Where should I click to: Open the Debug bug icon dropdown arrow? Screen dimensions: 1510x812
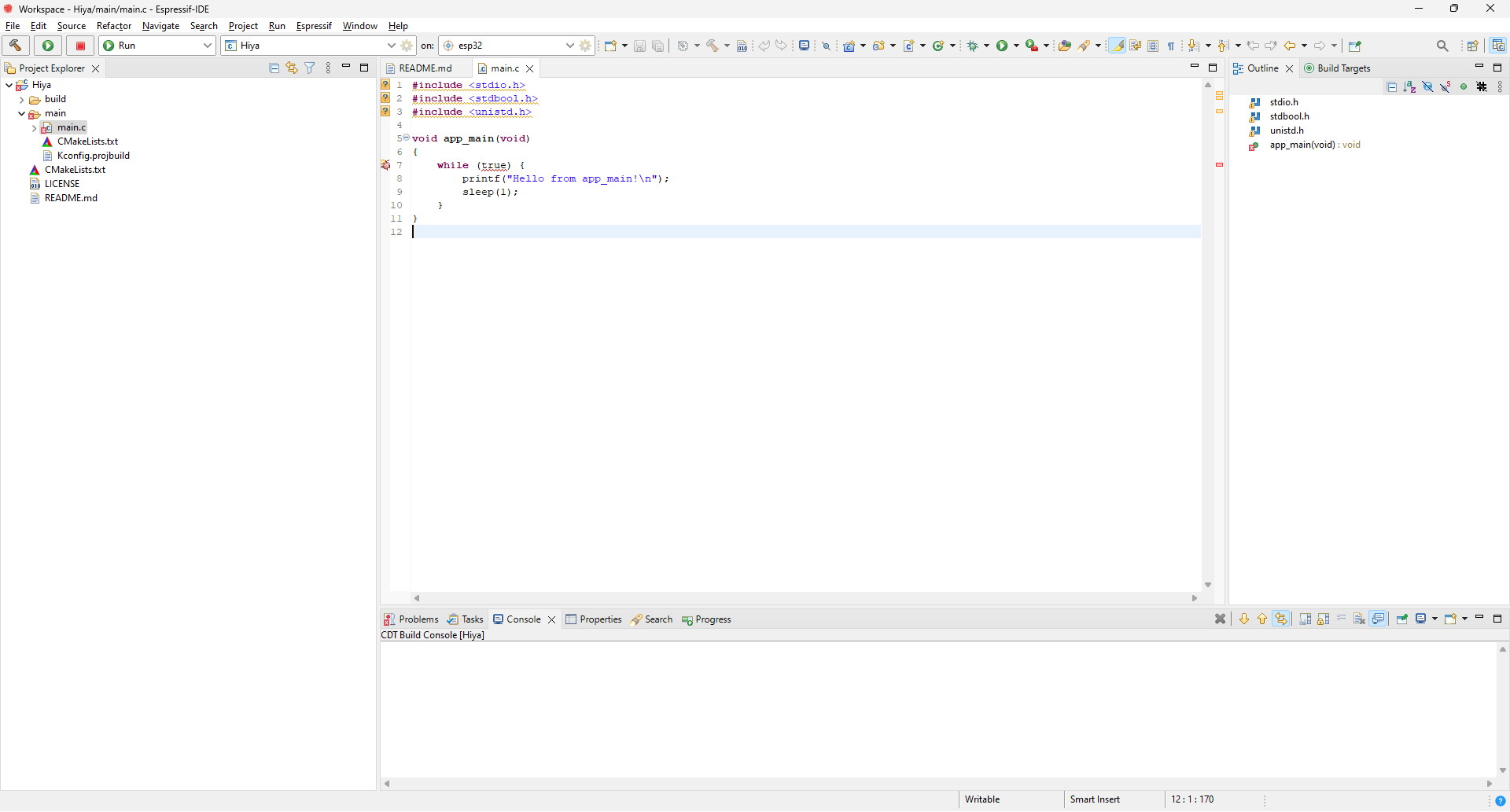[x=986, y=46]
